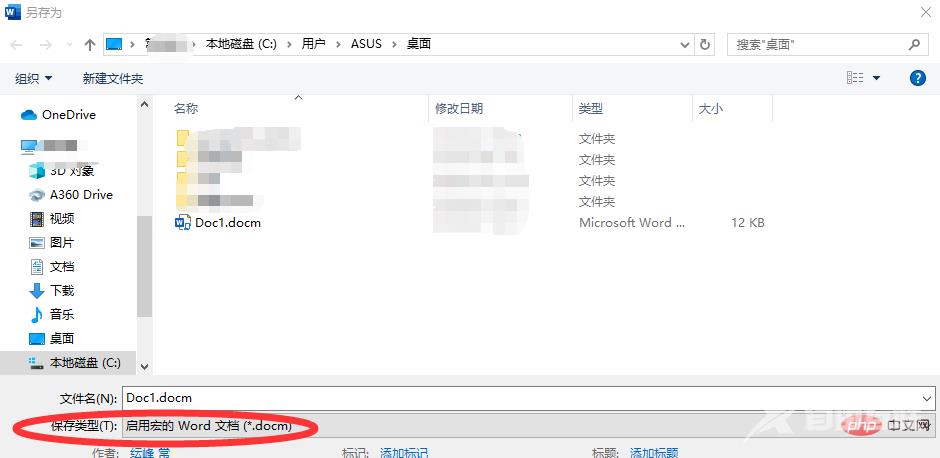Viewport: 940px width, 458px height.
Task: Click the ASUS breadcrumb in address bar
Action: click(365, 45)
